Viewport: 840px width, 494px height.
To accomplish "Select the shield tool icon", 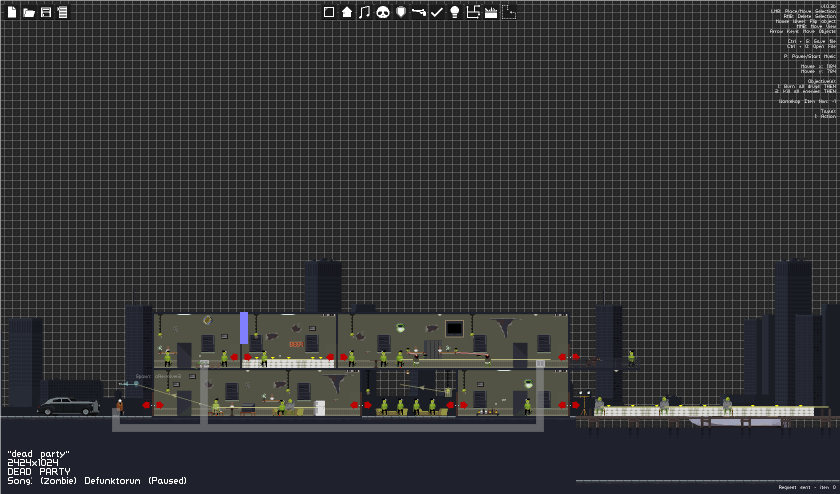I will 401,12.
